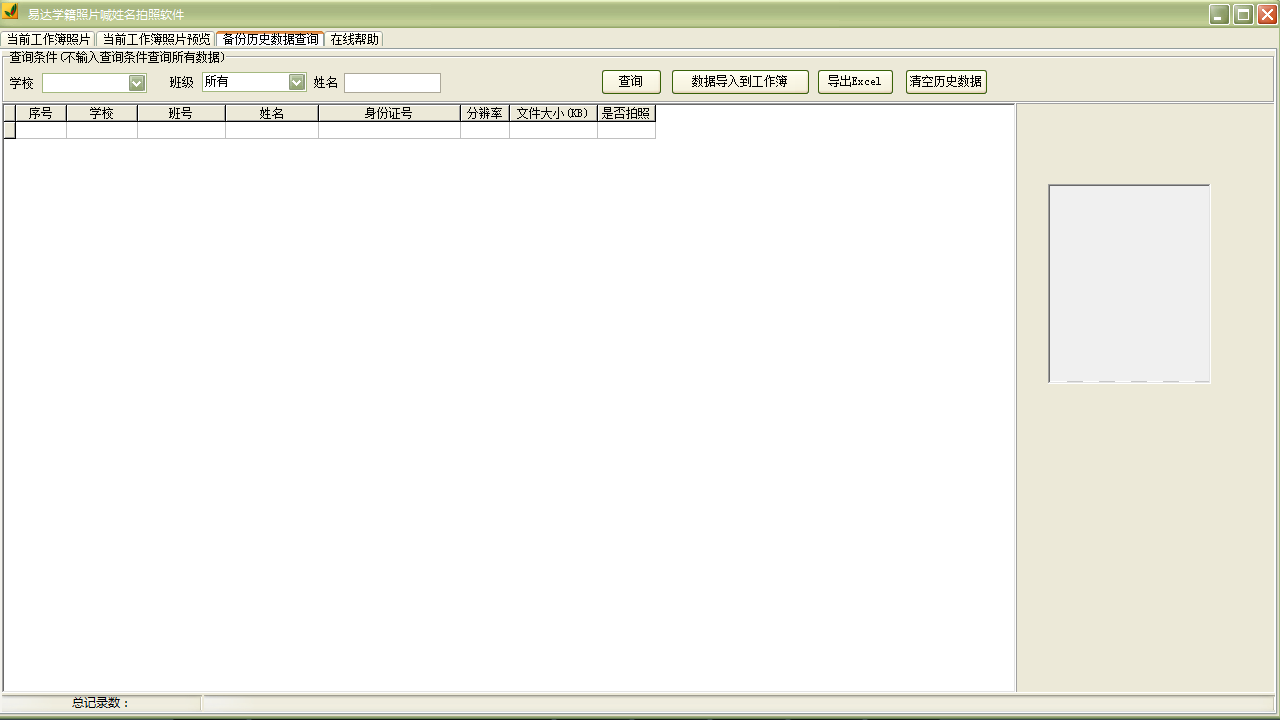Click the 导出Excel button
Screen dimensions: 1280x720
(854, 82)
